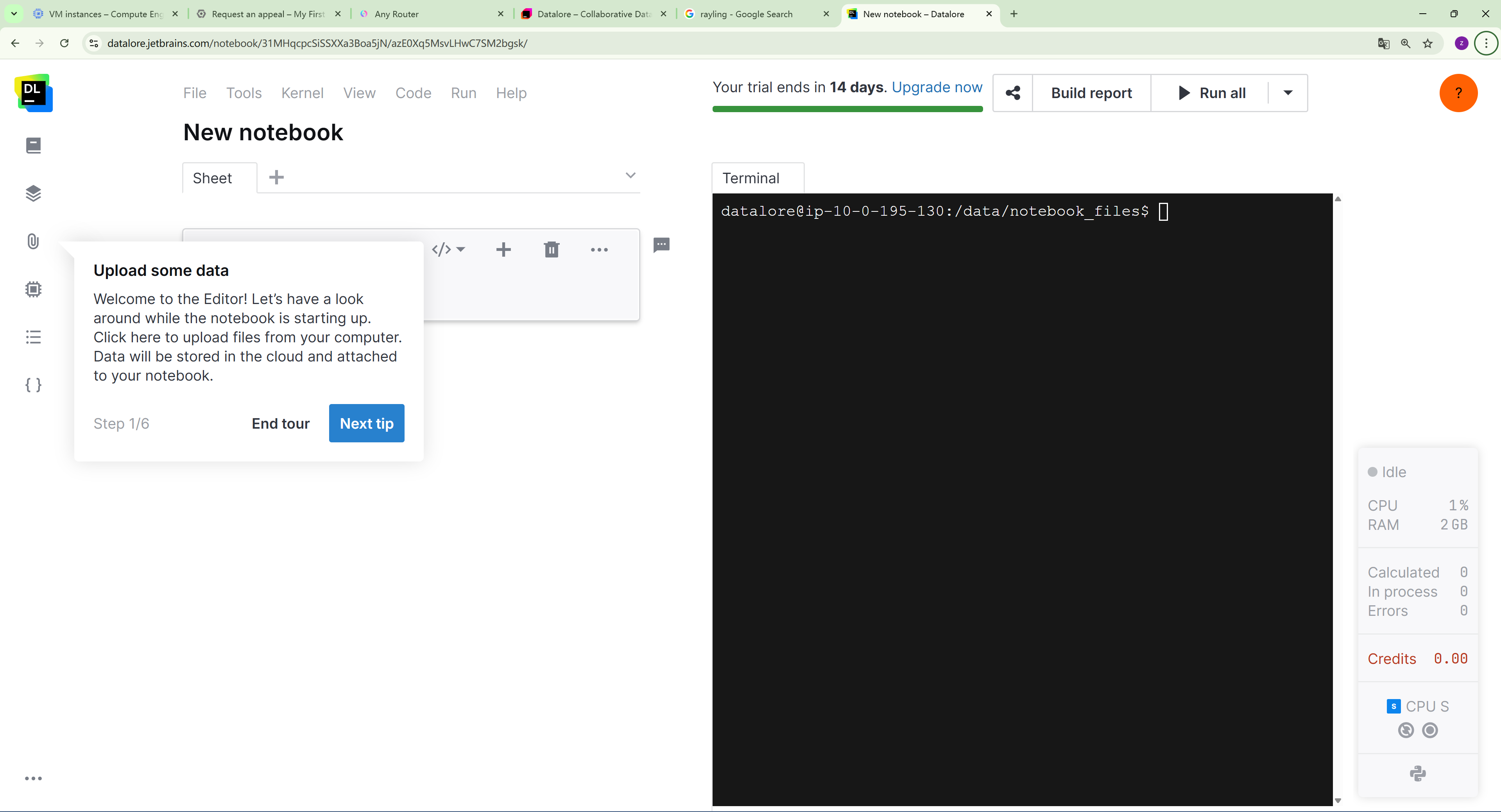Open the orange help question button
This screenshot has width=1501, height=812.
coord(1458,93)
